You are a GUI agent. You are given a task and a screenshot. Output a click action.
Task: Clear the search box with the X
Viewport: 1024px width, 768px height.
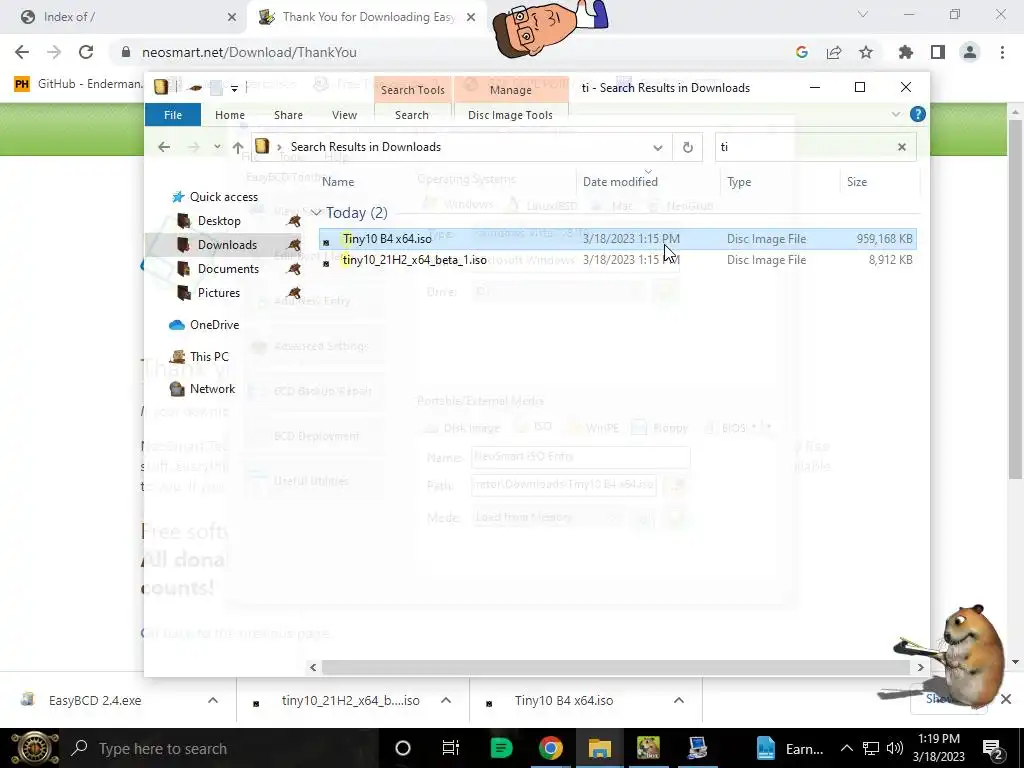coord(902,147)
